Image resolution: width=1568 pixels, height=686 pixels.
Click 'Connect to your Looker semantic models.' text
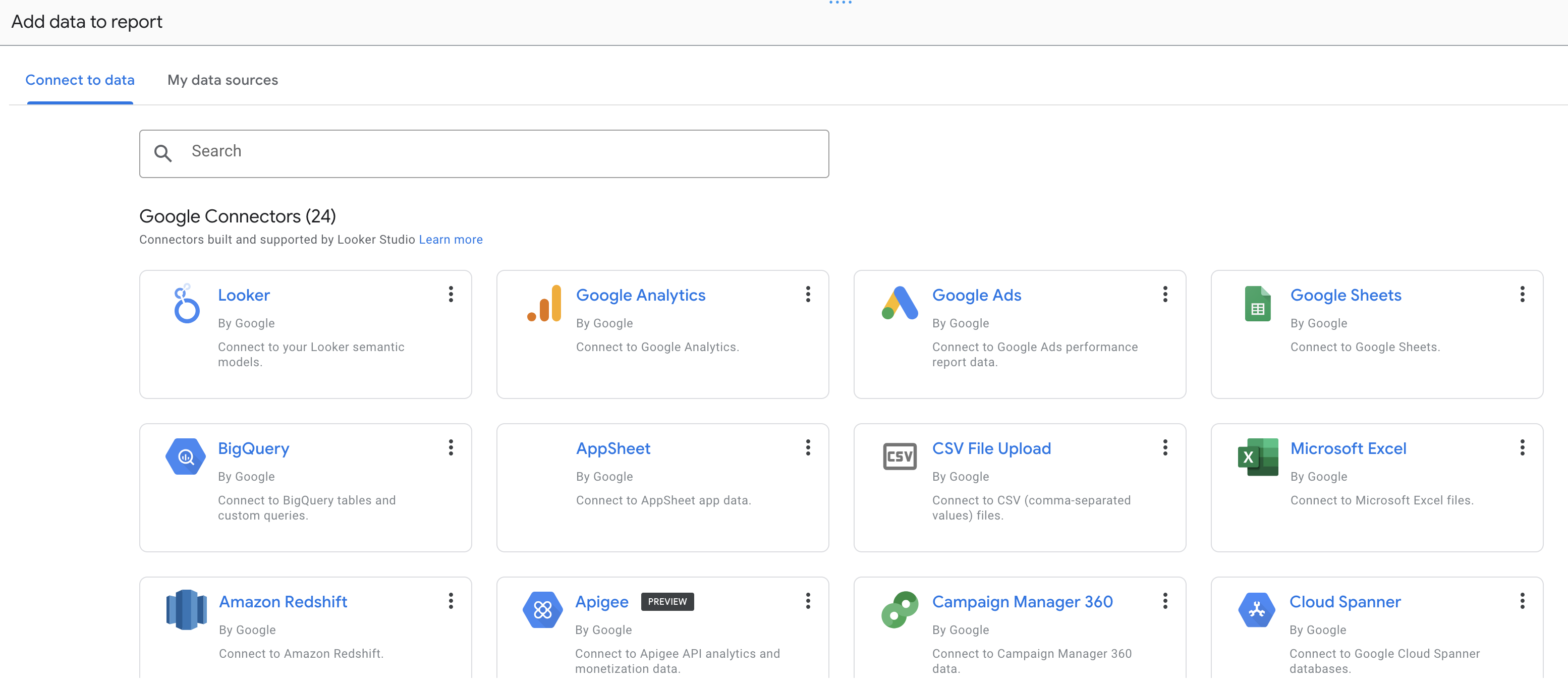click(x=310, y=354)
